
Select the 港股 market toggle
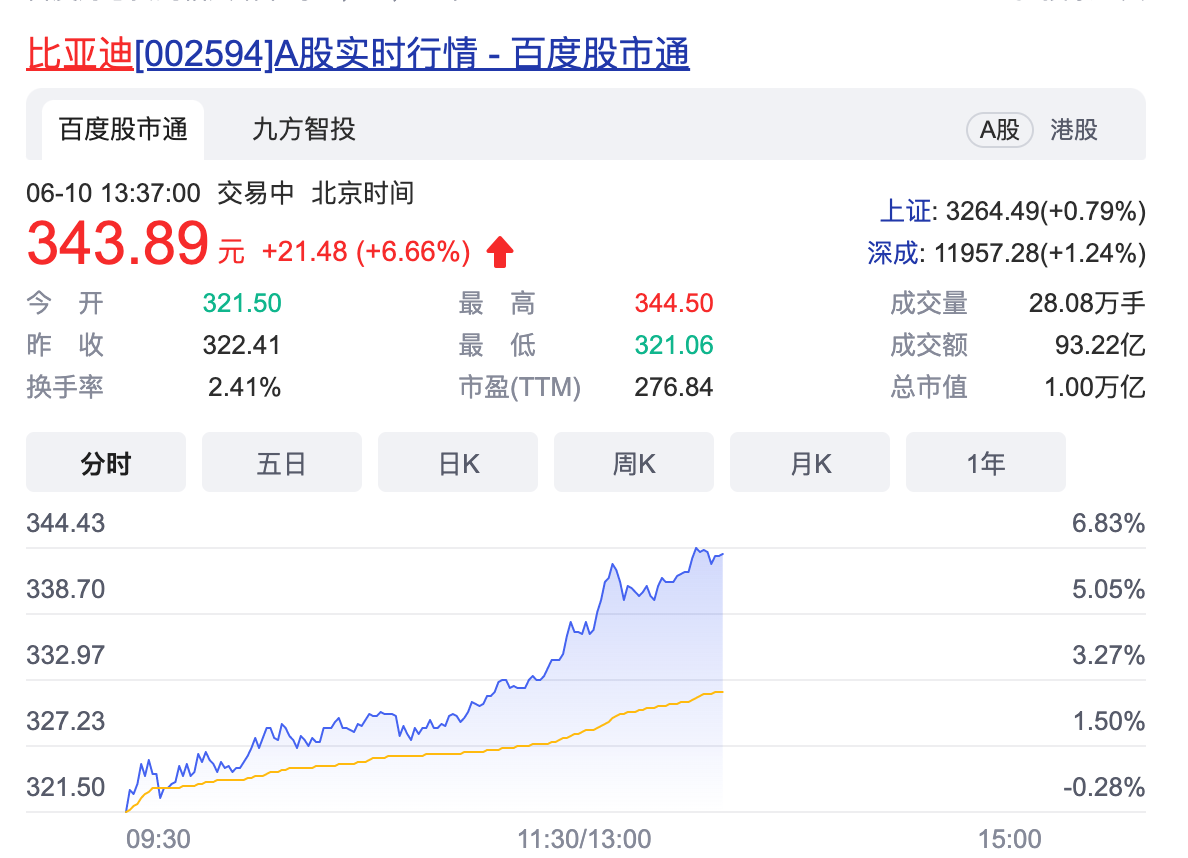1074,130
